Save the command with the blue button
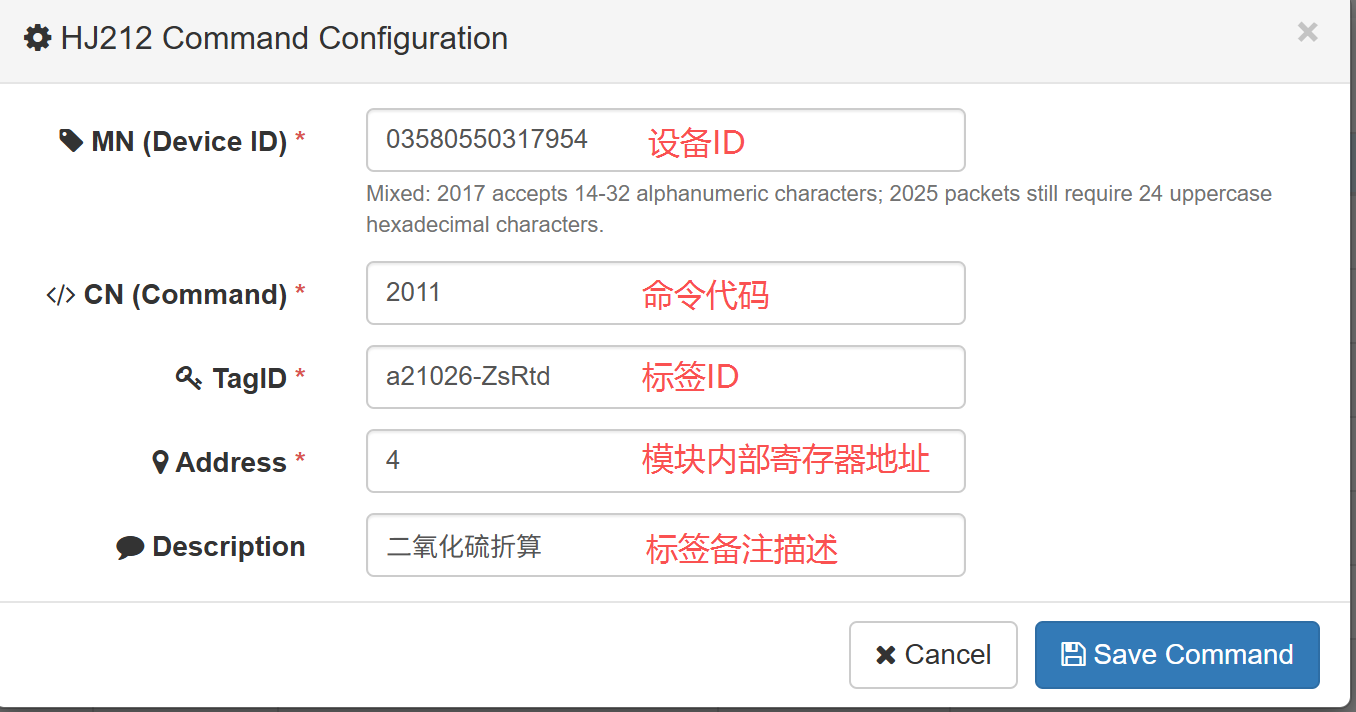This screenshot has height=712, width=1356. coord(1177,655)
